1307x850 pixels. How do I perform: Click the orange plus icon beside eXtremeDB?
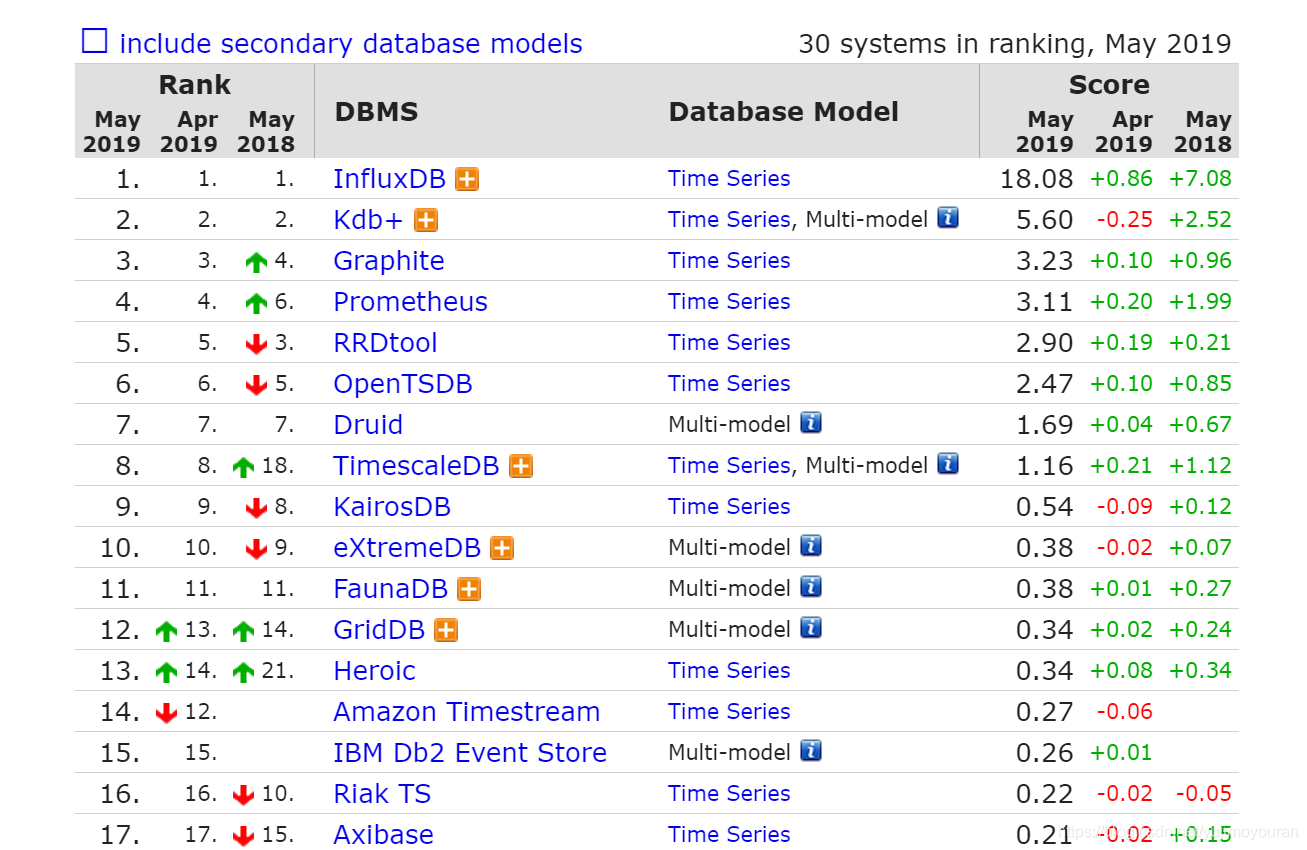coord(502,548)
